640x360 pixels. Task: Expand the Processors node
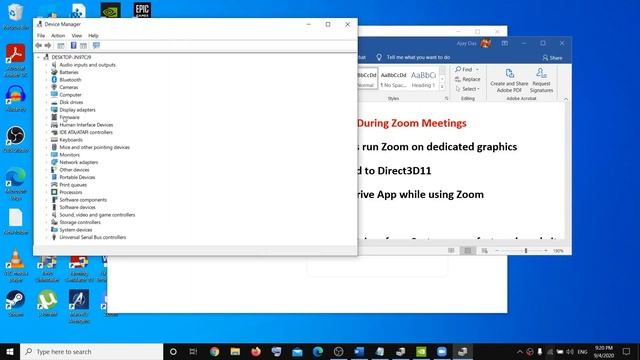pyautogui.click(x=47, y=192)
